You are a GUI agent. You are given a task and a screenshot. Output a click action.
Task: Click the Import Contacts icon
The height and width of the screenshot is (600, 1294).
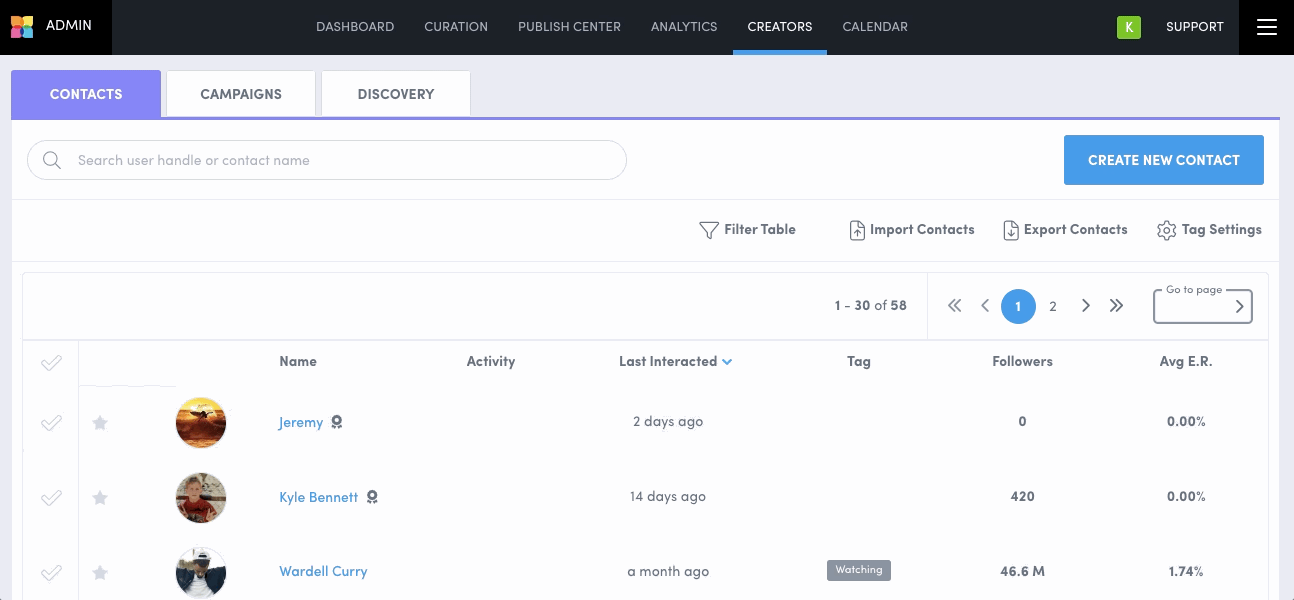pos(857,230)
